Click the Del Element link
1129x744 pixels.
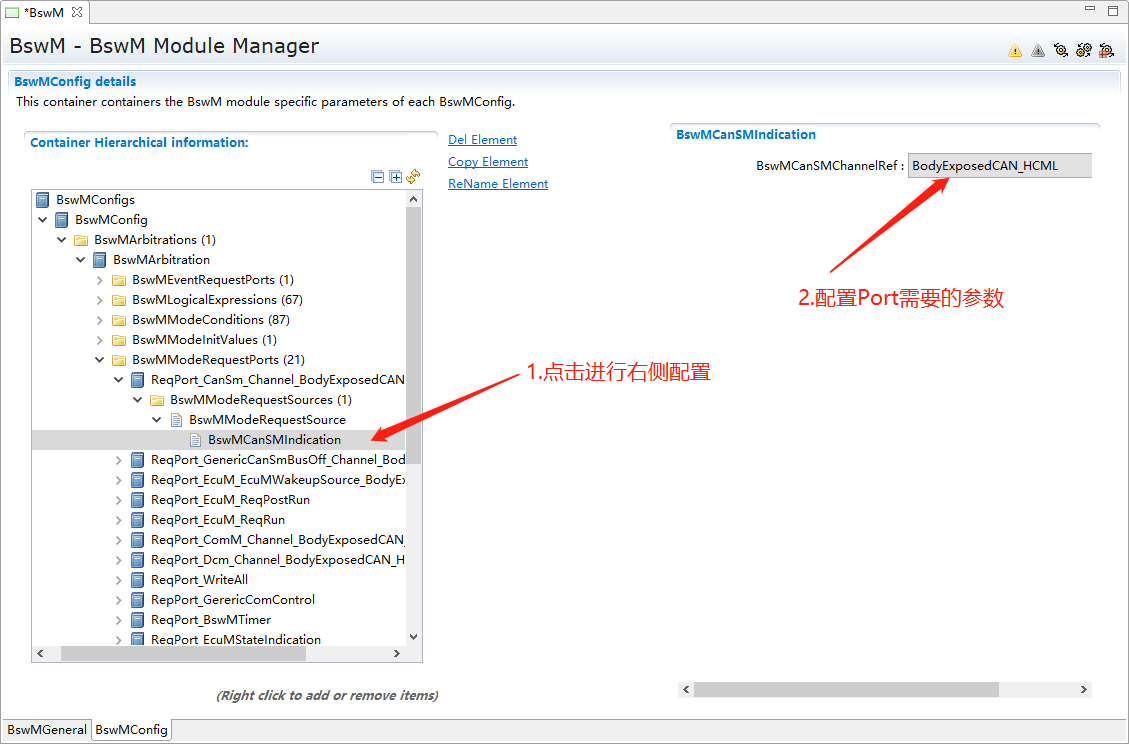point(482,140)
